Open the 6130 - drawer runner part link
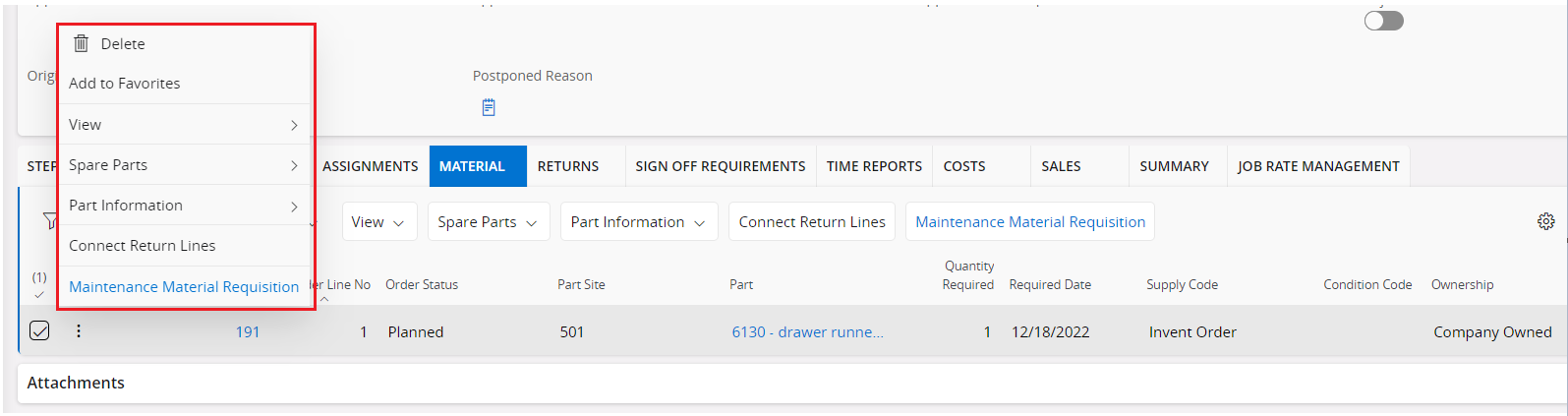 (x=807, y=332)
